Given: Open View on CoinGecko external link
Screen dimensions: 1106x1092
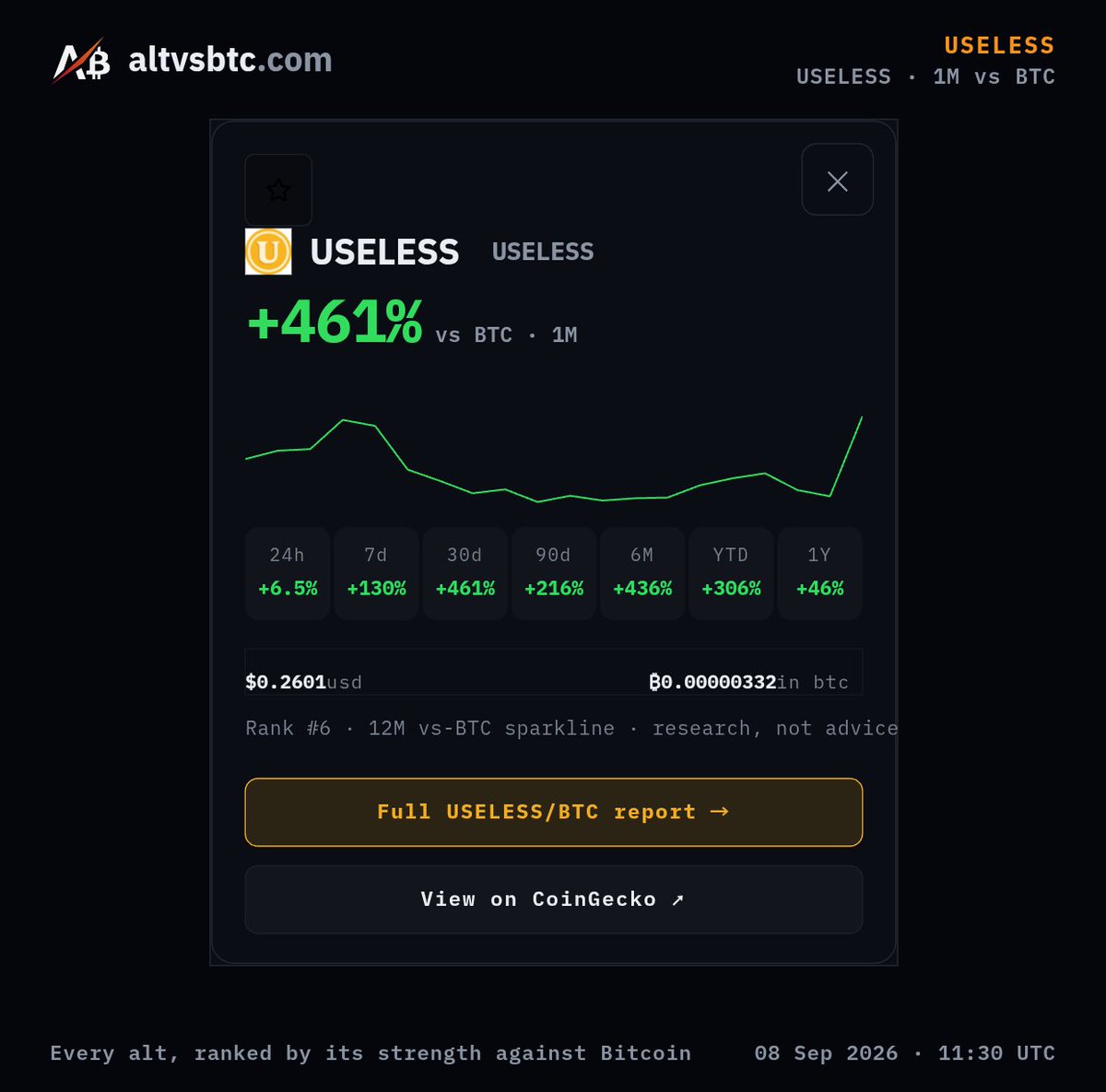Looking at the screenshot, I should point(554,899).
